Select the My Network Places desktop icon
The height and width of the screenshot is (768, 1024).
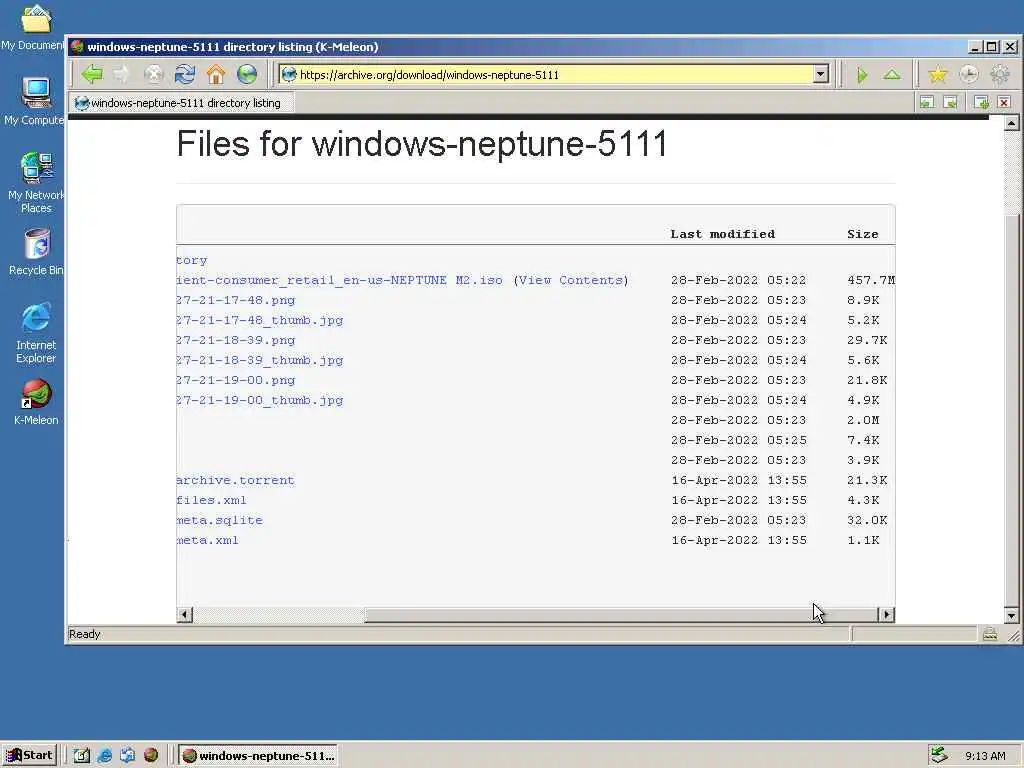pyautogui.click(x=36, y=183)
